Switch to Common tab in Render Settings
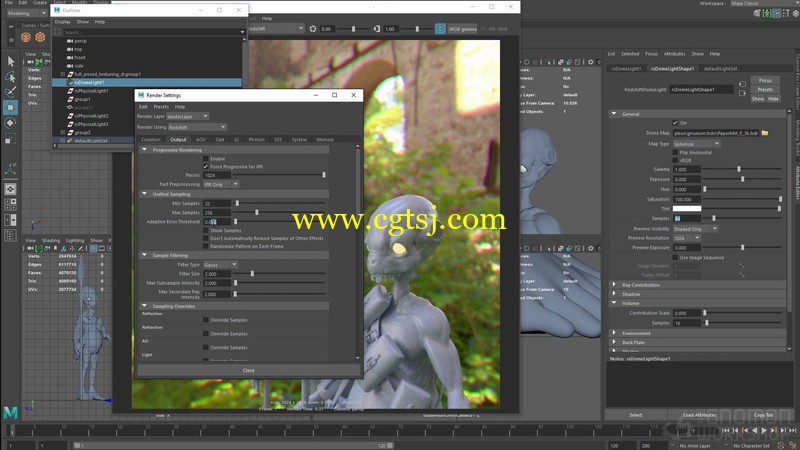Viewport: 800px width, 450px height. pyautogui.click(x=151, y=140)
